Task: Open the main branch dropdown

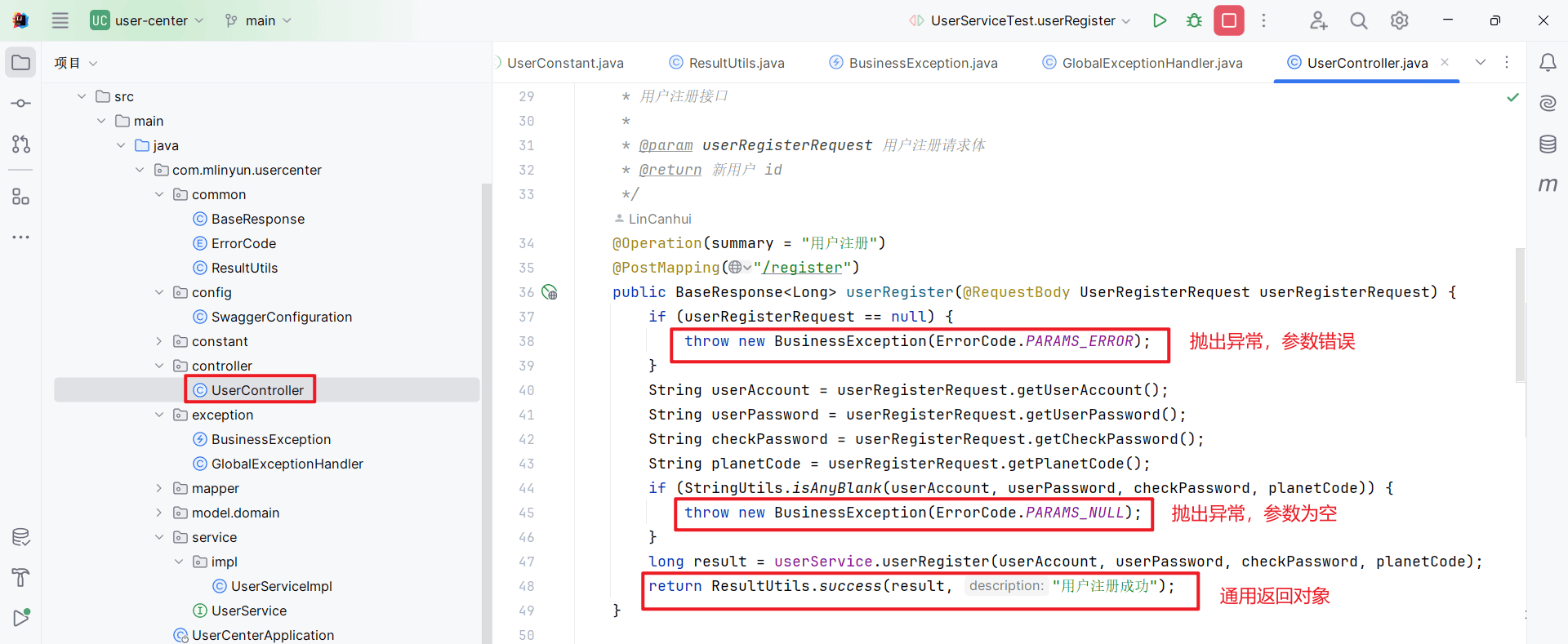Action: pos(259,20)
